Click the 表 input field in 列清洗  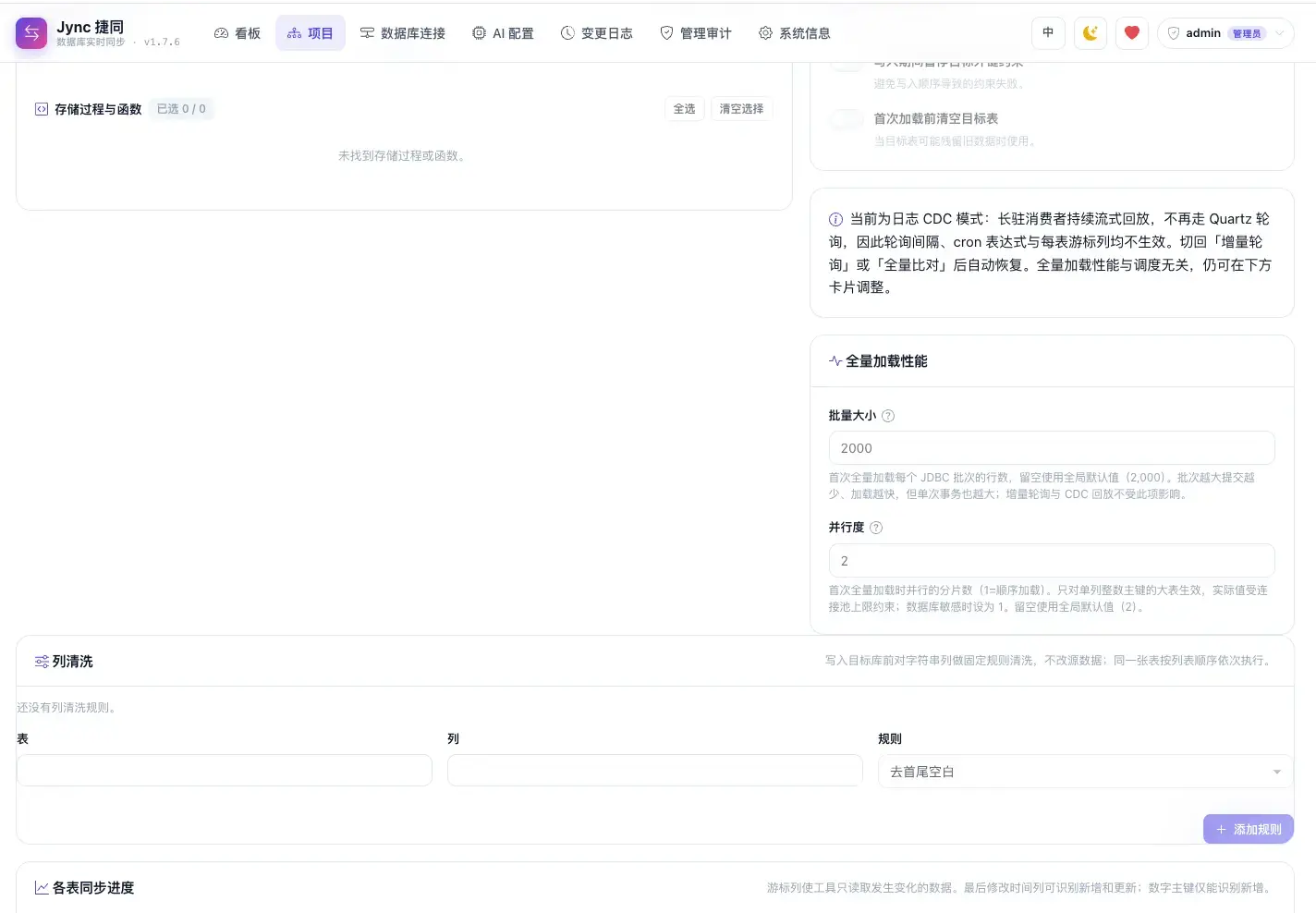pyautogui.click(x=225, y=771)
